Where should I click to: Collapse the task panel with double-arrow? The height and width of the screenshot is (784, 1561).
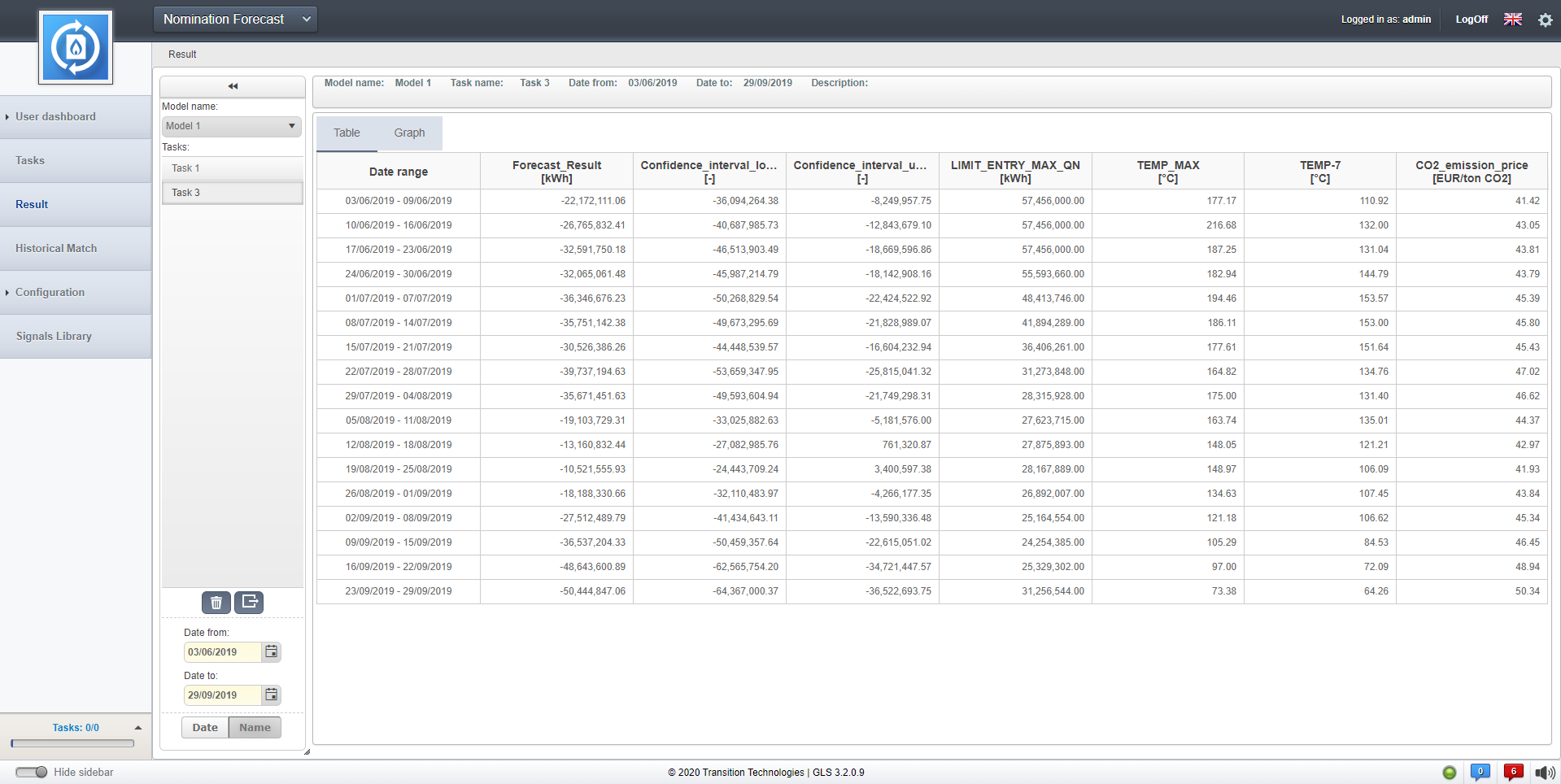tap(233, 86)
